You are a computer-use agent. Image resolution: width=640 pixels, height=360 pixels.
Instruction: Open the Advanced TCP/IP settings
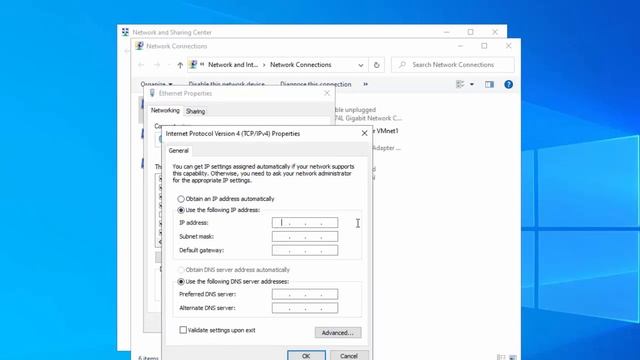click(x=338, y=333)
